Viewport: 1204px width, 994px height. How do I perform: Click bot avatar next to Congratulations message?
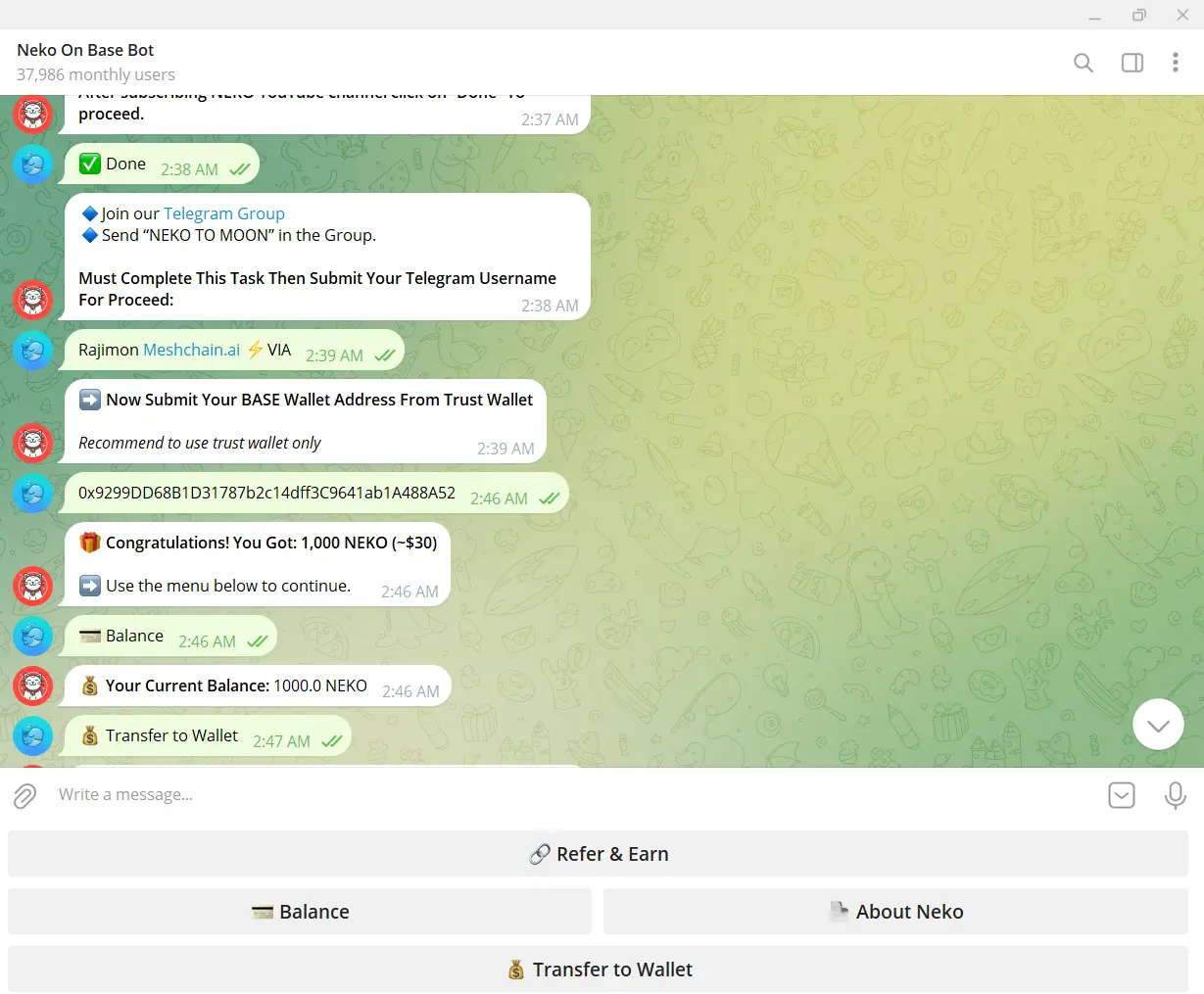32,586
